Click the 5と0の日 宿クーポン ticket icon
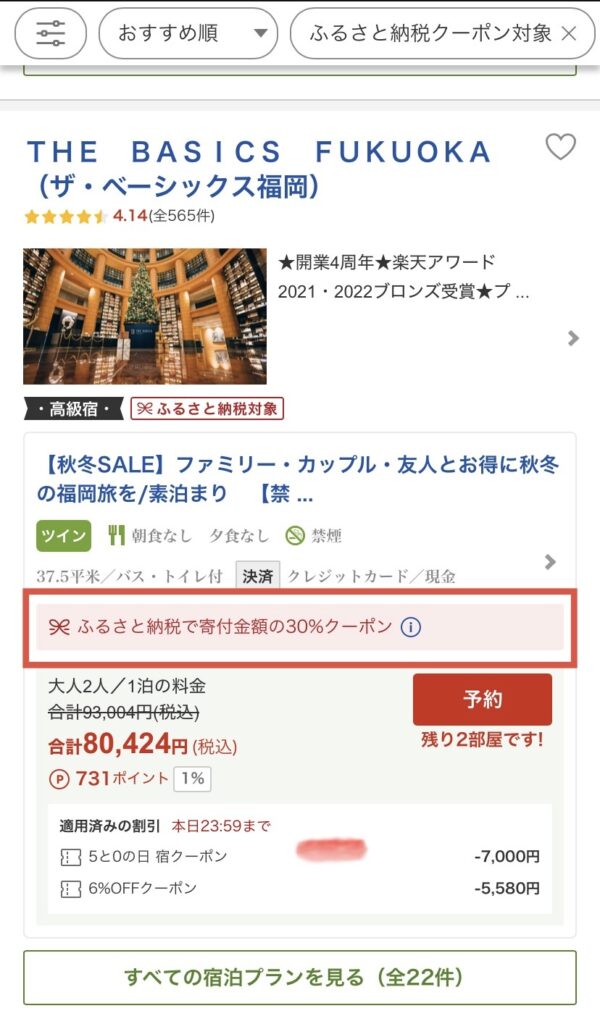Viewport: 600px width, 1024px height. point(71,857)
